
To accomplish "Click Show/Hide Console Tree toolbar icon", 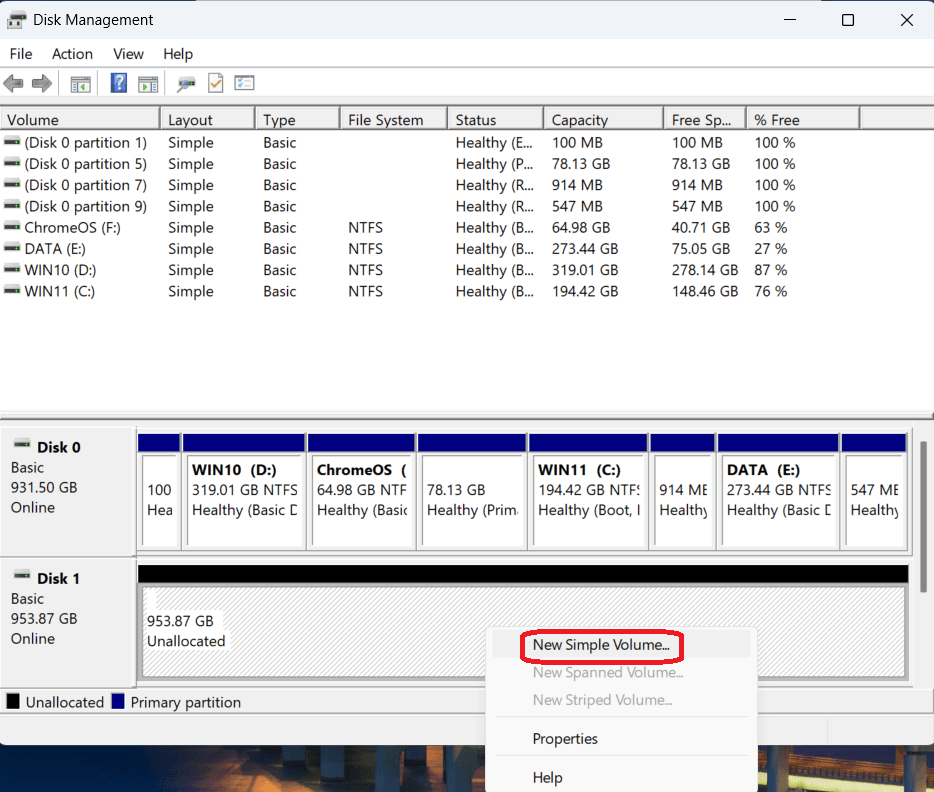I will [80, 84].
